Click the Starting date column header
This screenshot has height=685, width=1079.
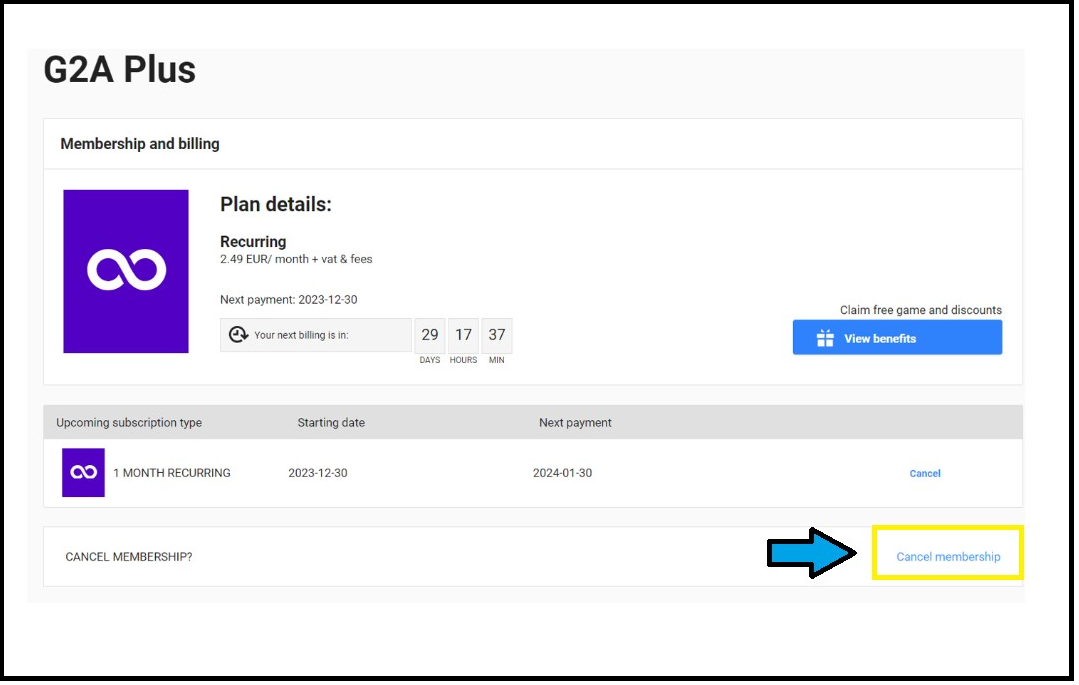pyautogui.click(x=331, y=423)
